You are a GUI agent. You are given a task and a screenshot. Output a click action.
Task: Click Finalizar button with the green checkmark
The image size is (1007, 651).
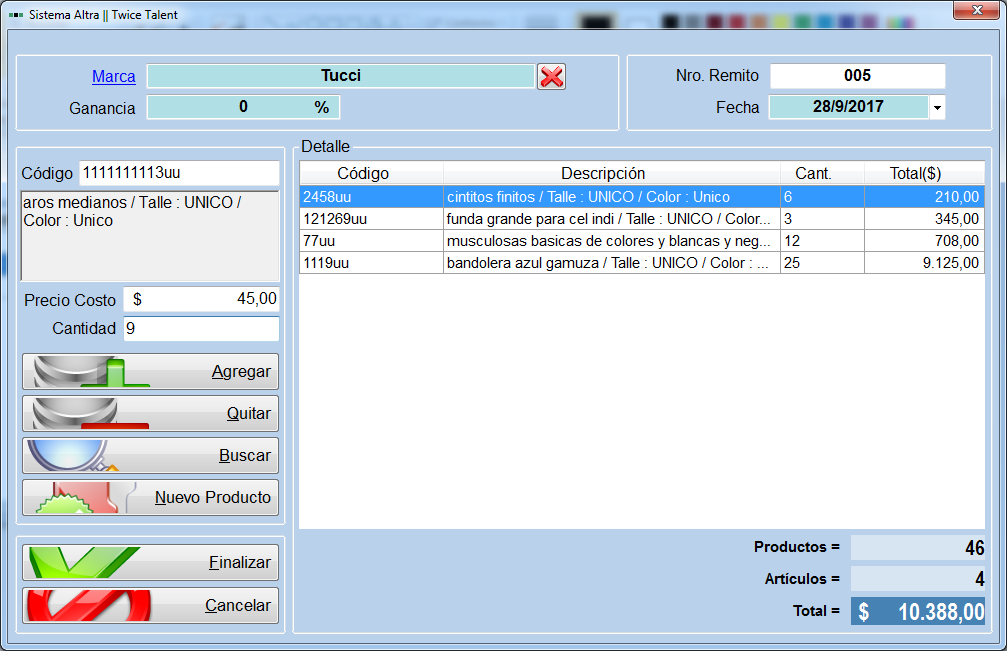coord(151,562)
